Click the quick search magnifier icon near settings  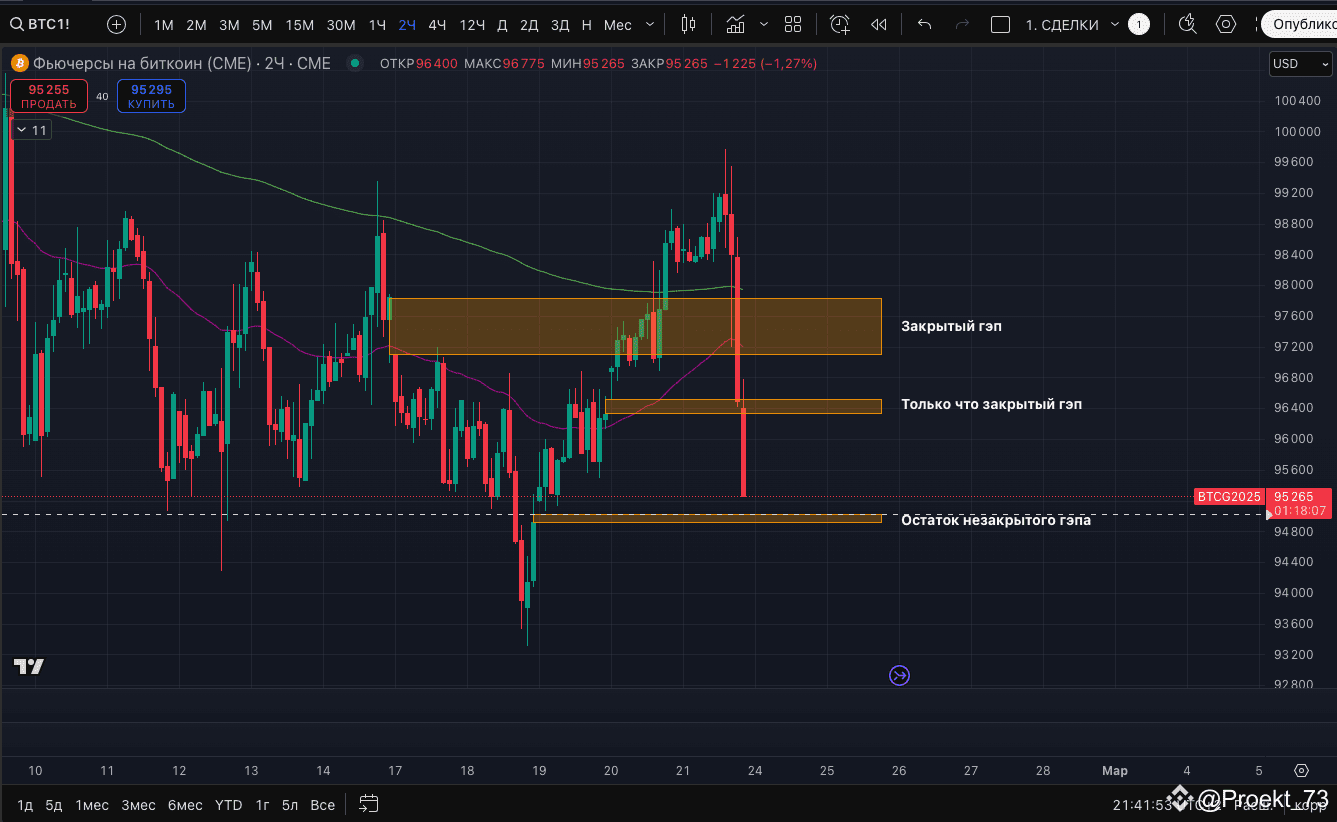tap(1187, 23)
